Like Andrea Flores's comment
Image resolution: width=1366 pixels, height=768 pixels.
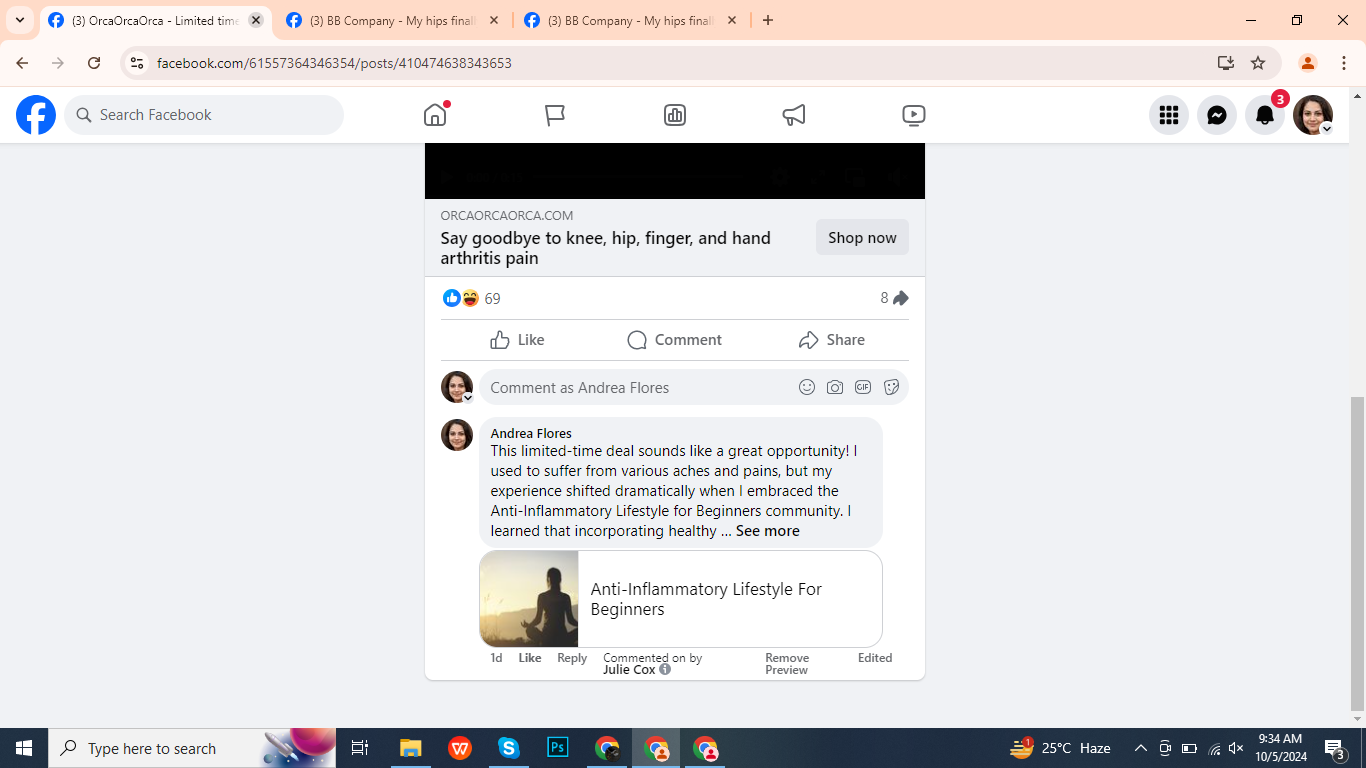point(530,658)
